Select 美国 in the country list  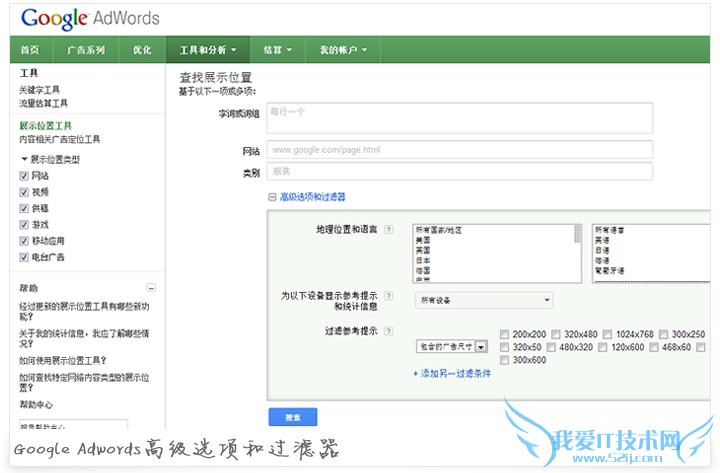click(x=423, y=240)
